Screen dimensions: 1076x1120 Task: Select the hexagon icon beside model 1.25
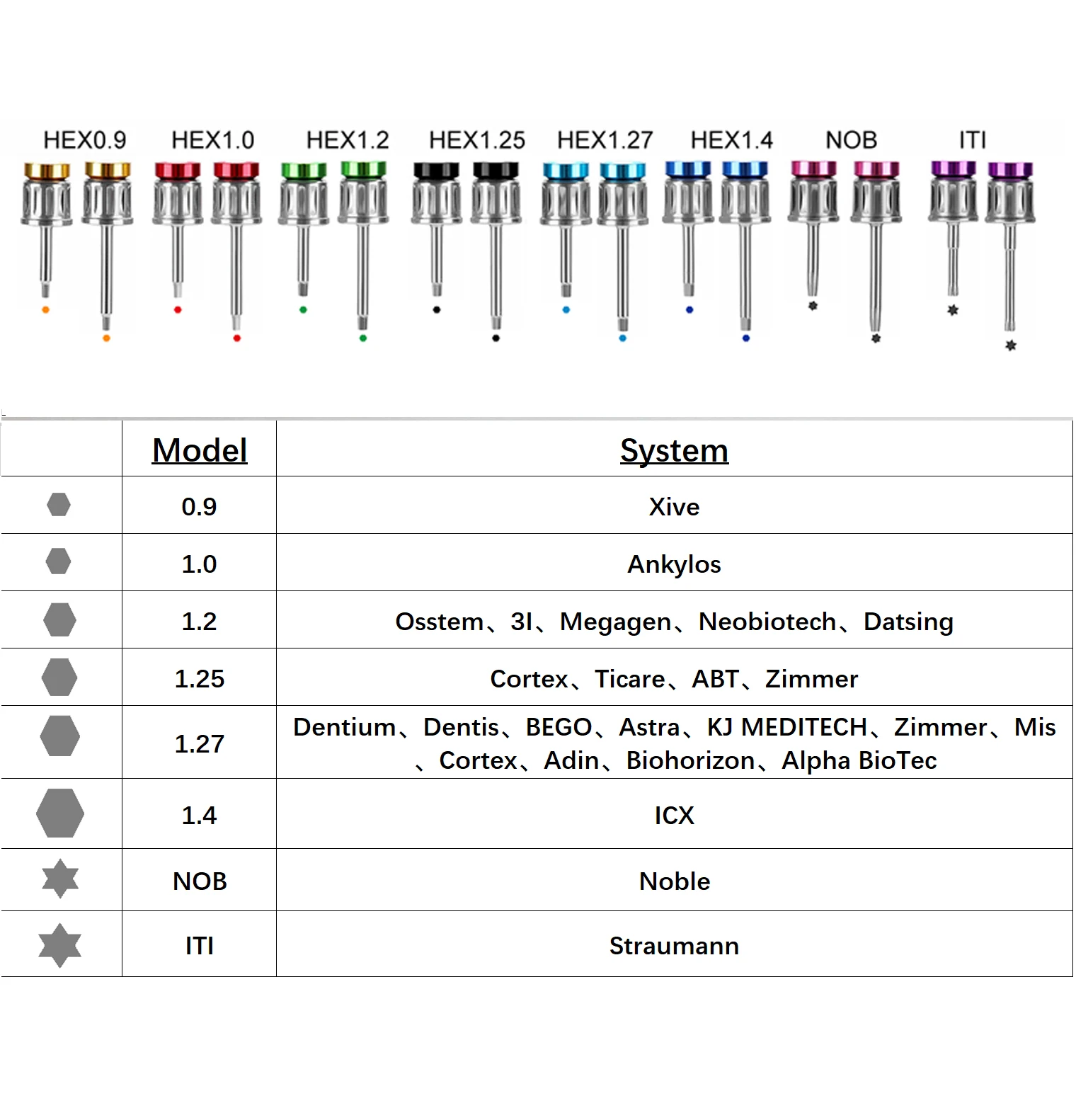point(59,677)
